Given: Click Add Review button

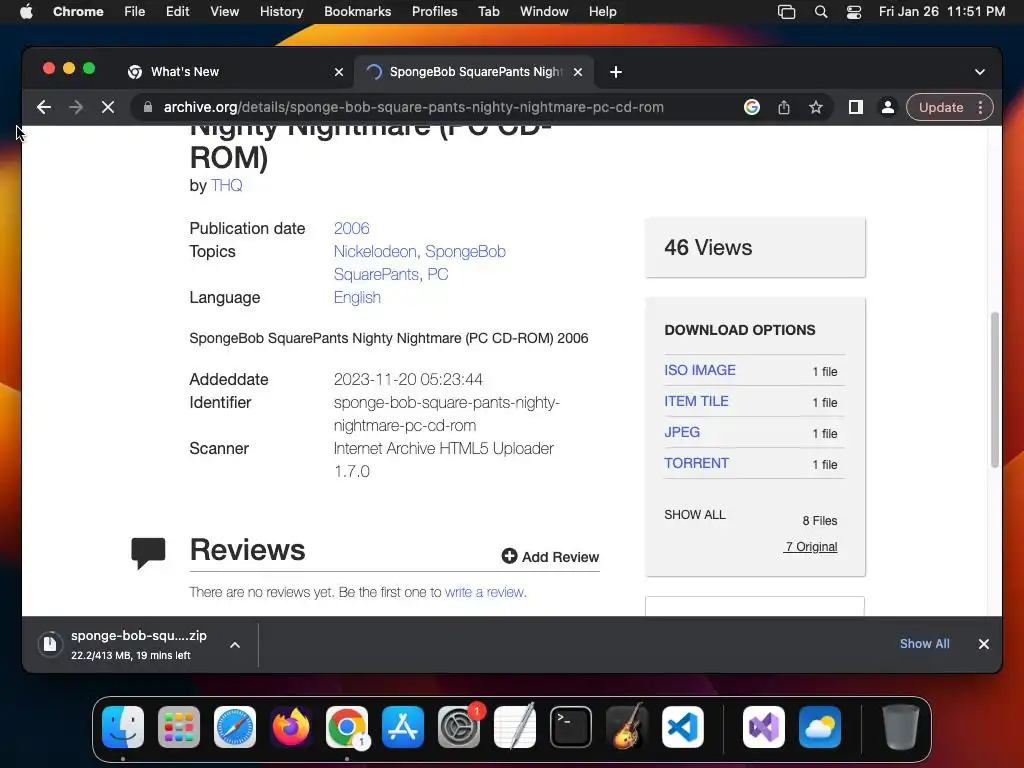Looking at the screenshot, I should tap(551, 556).
